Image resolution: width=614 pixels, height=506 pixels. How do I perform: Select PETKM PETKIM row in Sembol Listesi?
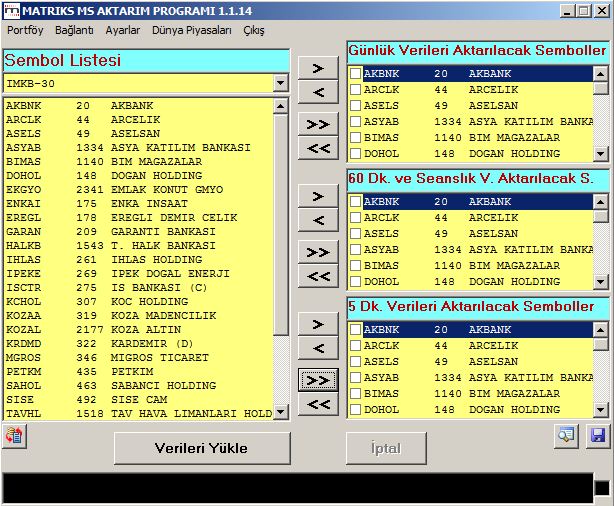point(139,372)
